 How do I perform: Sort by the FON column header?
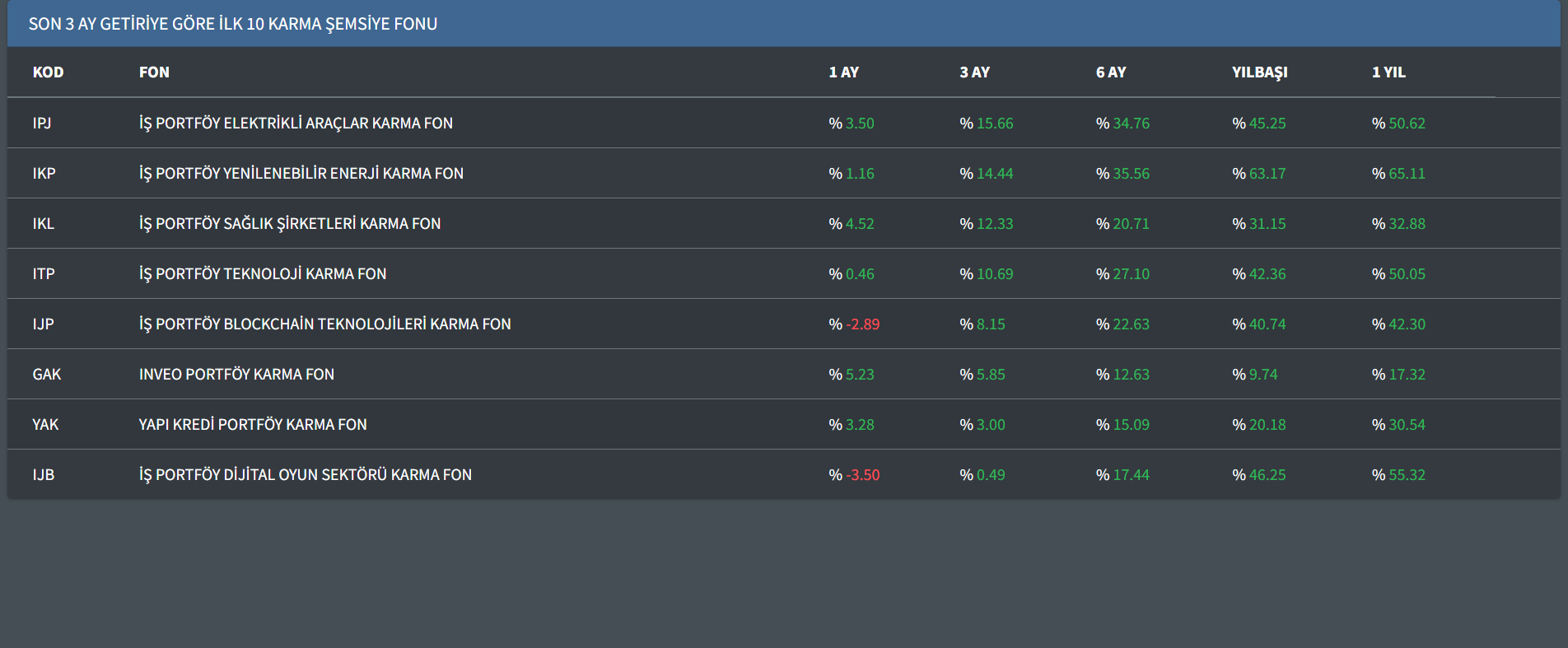[x=154, y=72]
